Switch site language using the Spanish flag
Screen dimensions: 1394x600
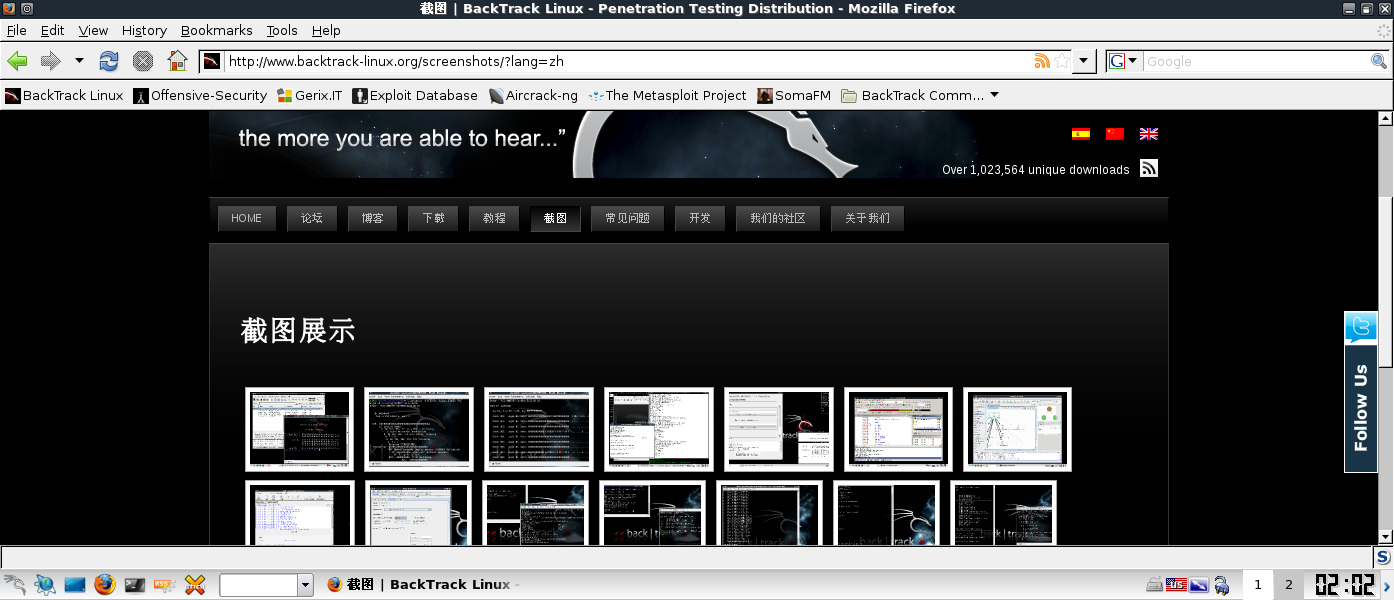pos(1081,134)
